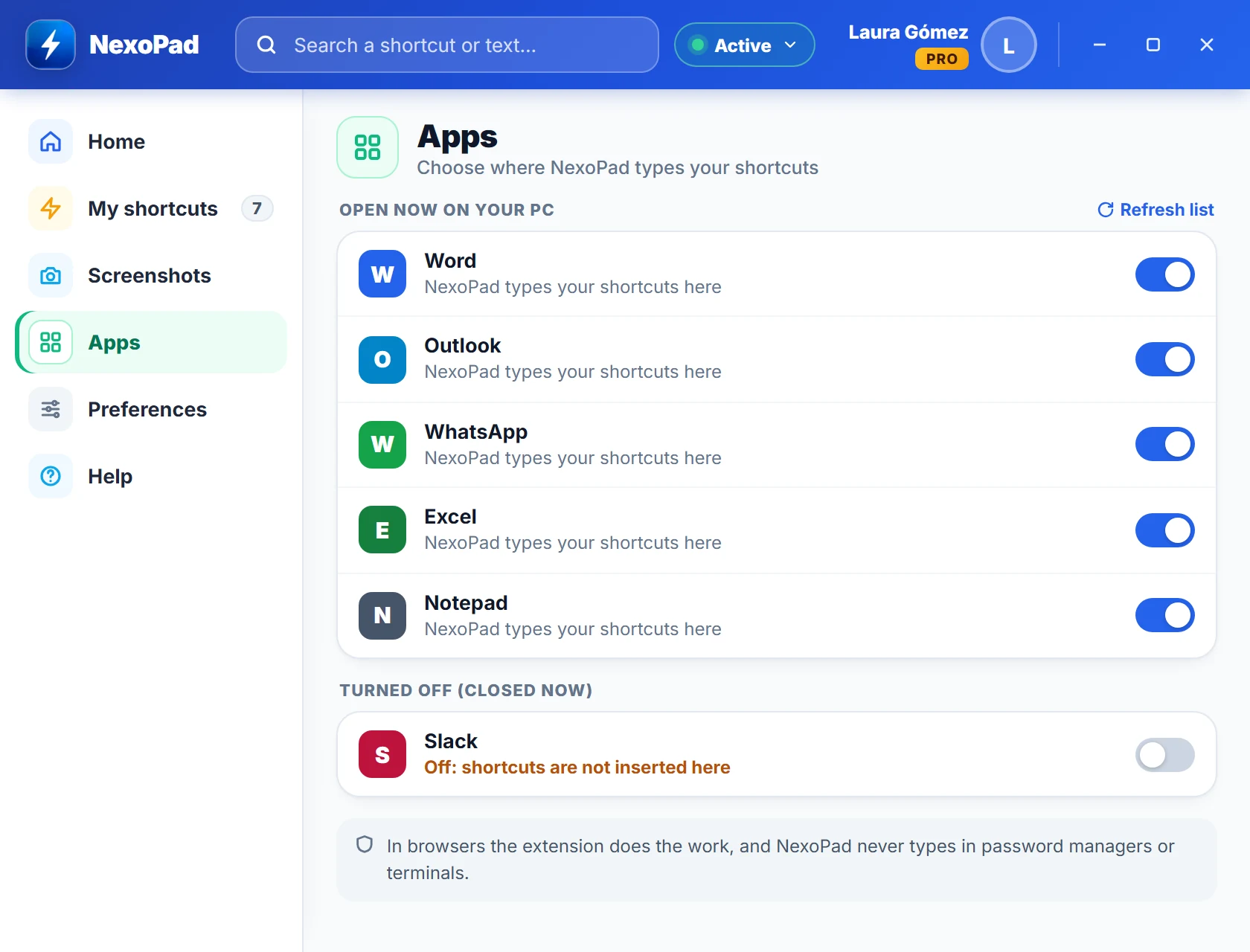
Task: Open the Help section
Action: (151, 476)
